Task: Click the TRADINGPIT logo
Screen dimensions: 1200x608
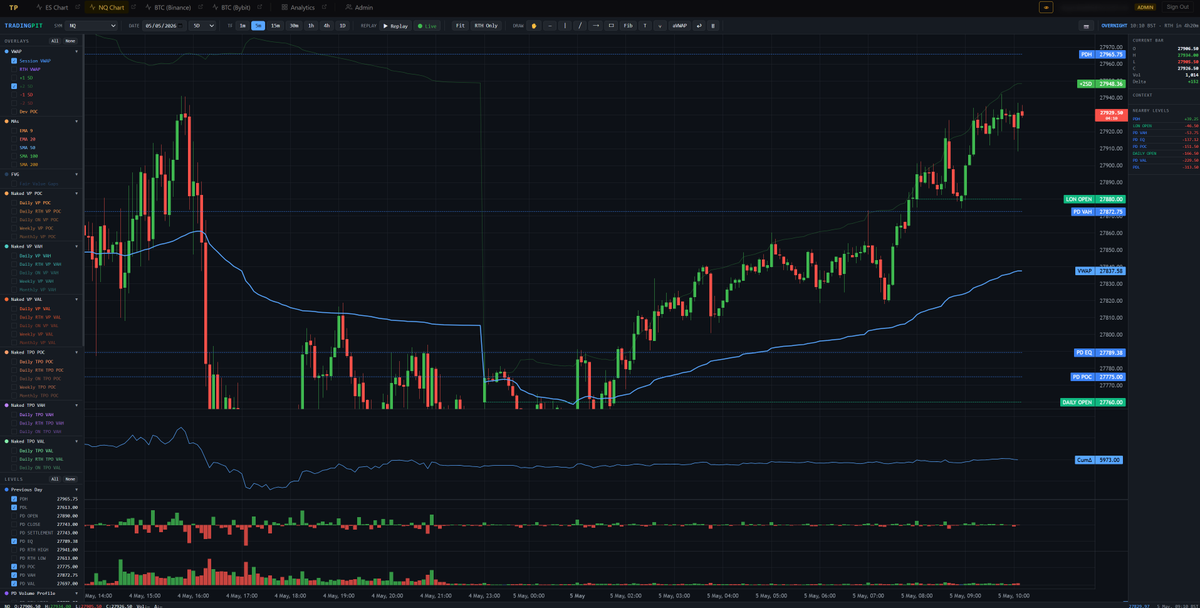Action: [x=24, y=25]
